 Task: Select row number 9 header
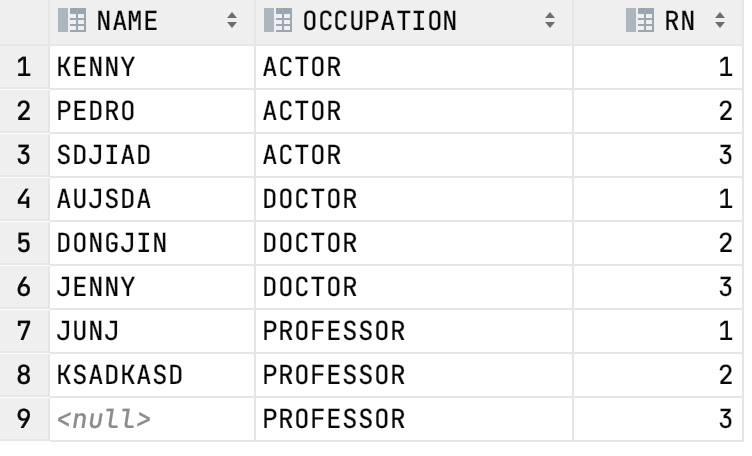(24, 419)
